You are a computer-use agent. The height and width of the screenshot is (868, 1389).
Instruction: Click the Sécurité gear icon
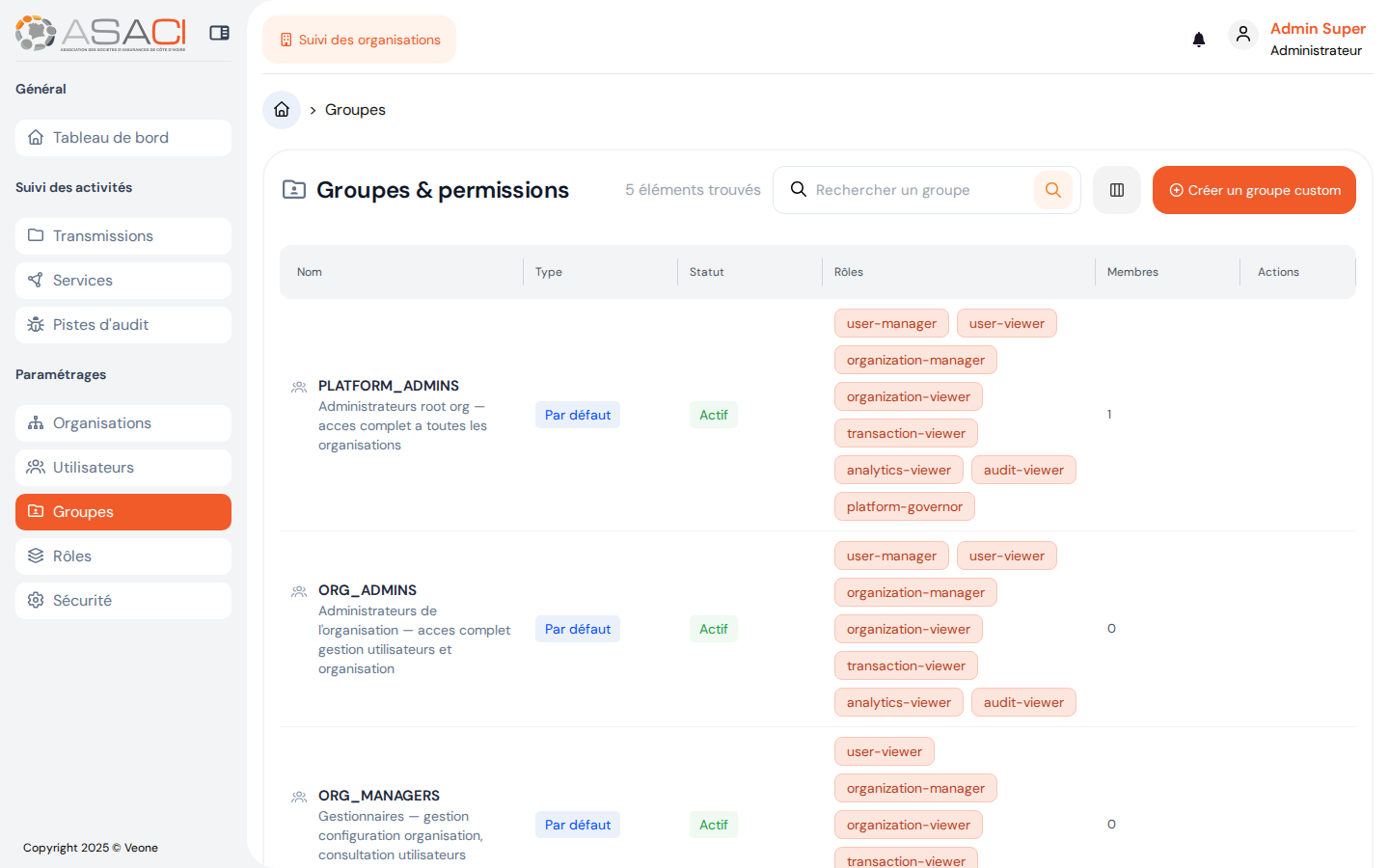click(37, 600)
